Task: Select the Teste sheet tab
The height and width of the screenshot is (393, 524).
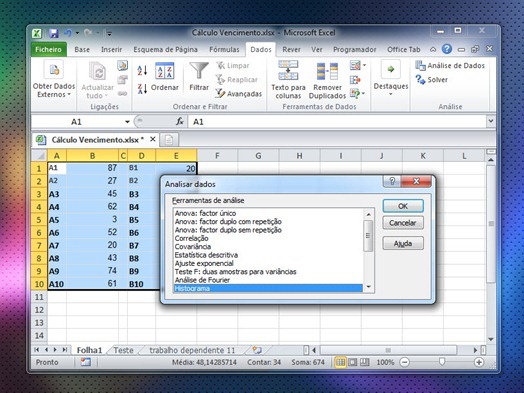Action: pyautogui.click(x=123, y=350)
